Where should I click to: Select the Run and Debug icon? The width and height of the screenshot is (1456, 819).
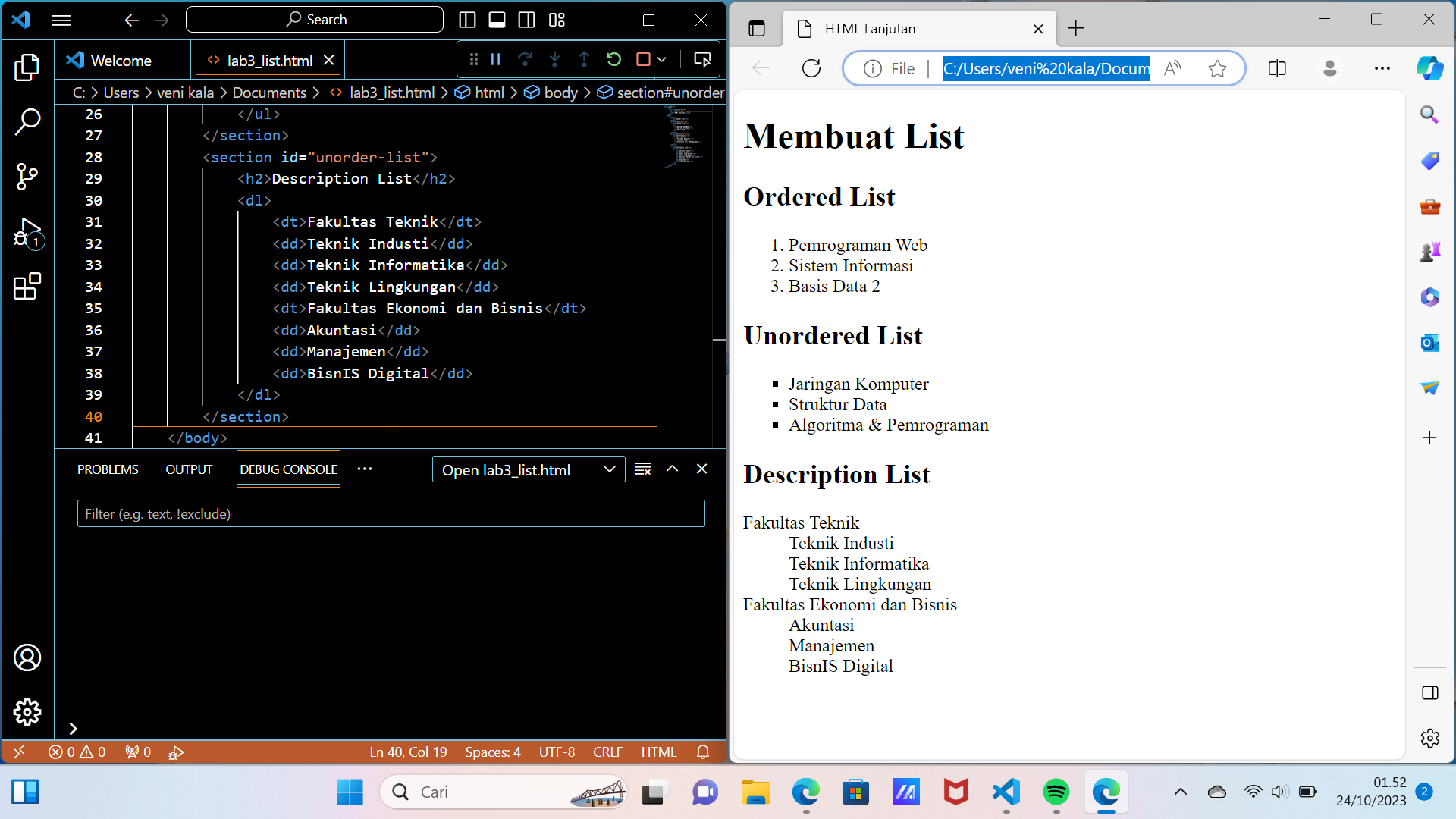tap(27, 233)
